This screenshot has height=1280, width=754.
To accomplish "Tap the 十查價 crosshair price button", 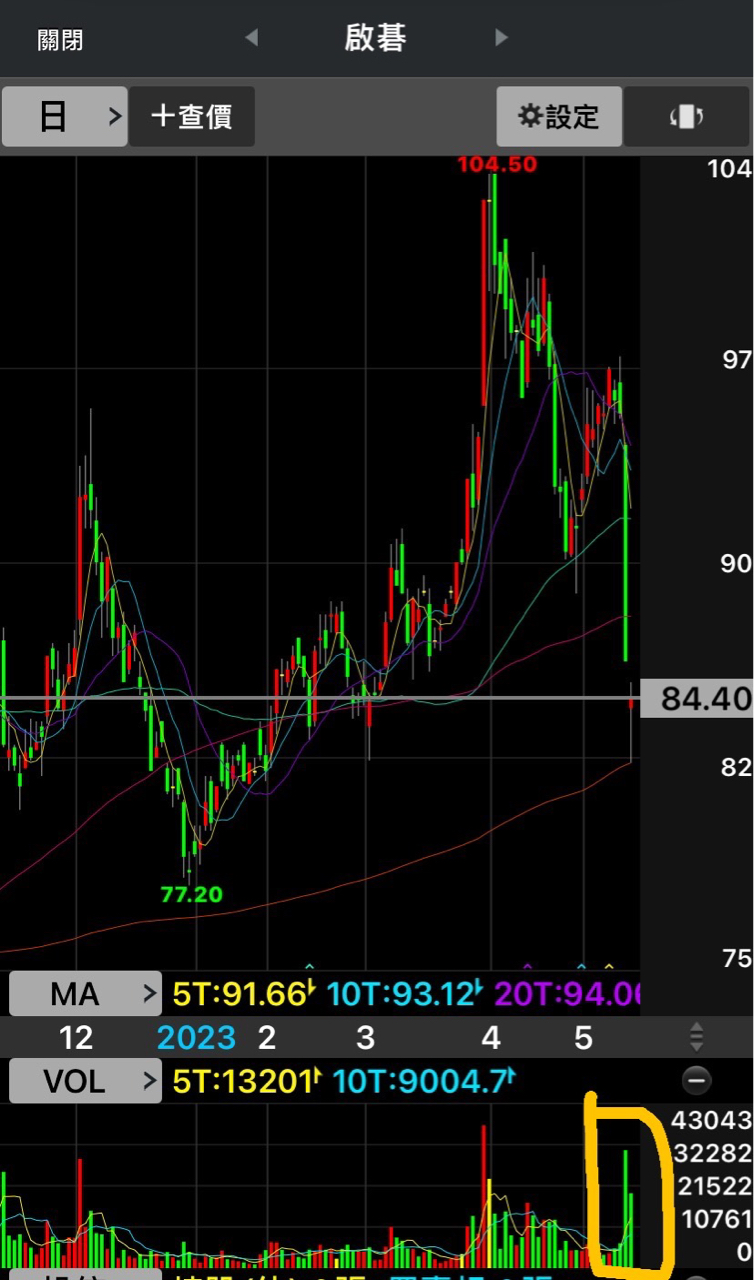I will pos(192,117).
